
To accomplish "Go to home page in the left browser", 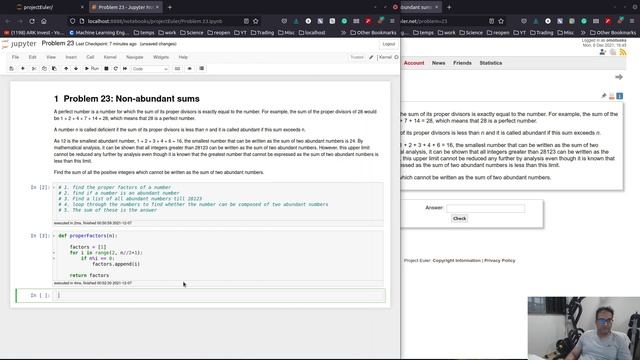I will pos(44,21).
